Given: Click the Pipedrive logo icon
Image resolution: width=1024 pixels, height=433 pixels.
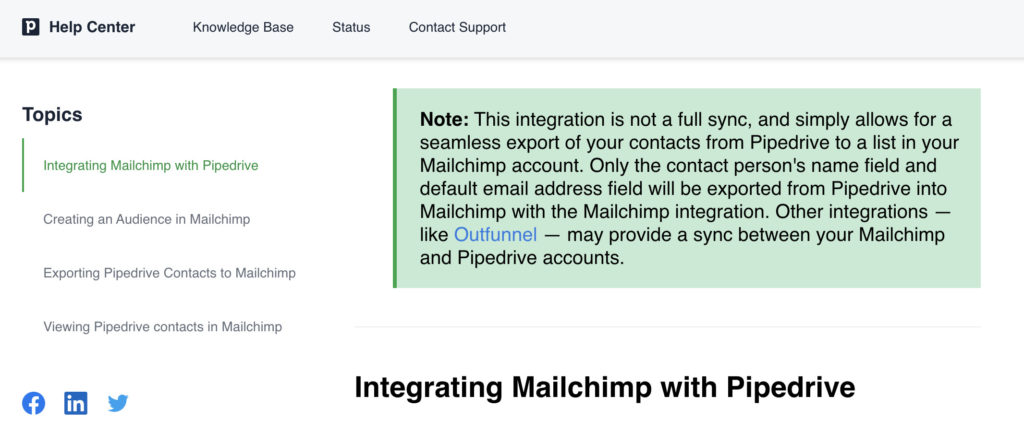Looking at the screenshot, I should pyautogui.click(x=31, y=27).
